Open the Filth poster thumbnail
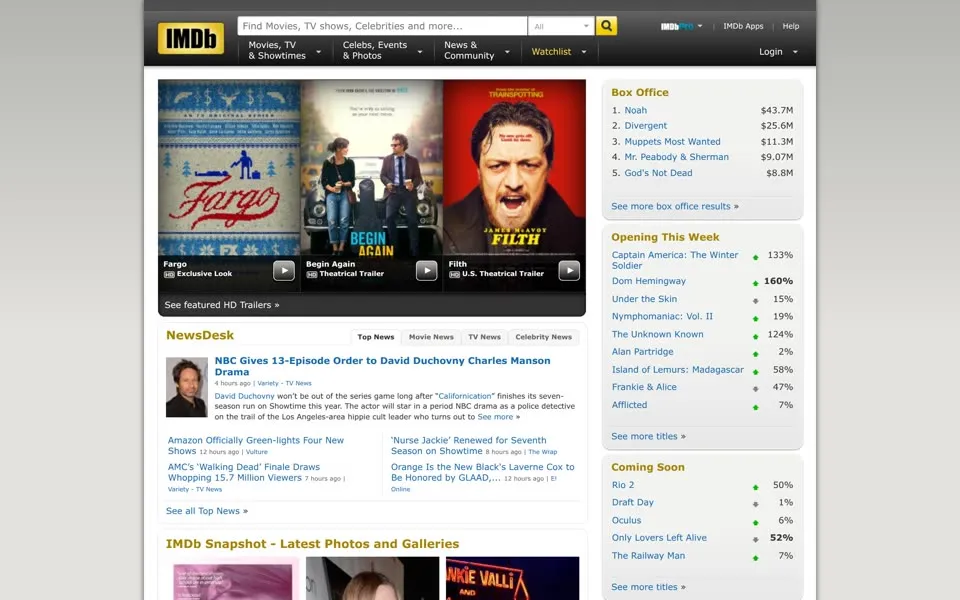Screen dimensions: 960x600 514,167
